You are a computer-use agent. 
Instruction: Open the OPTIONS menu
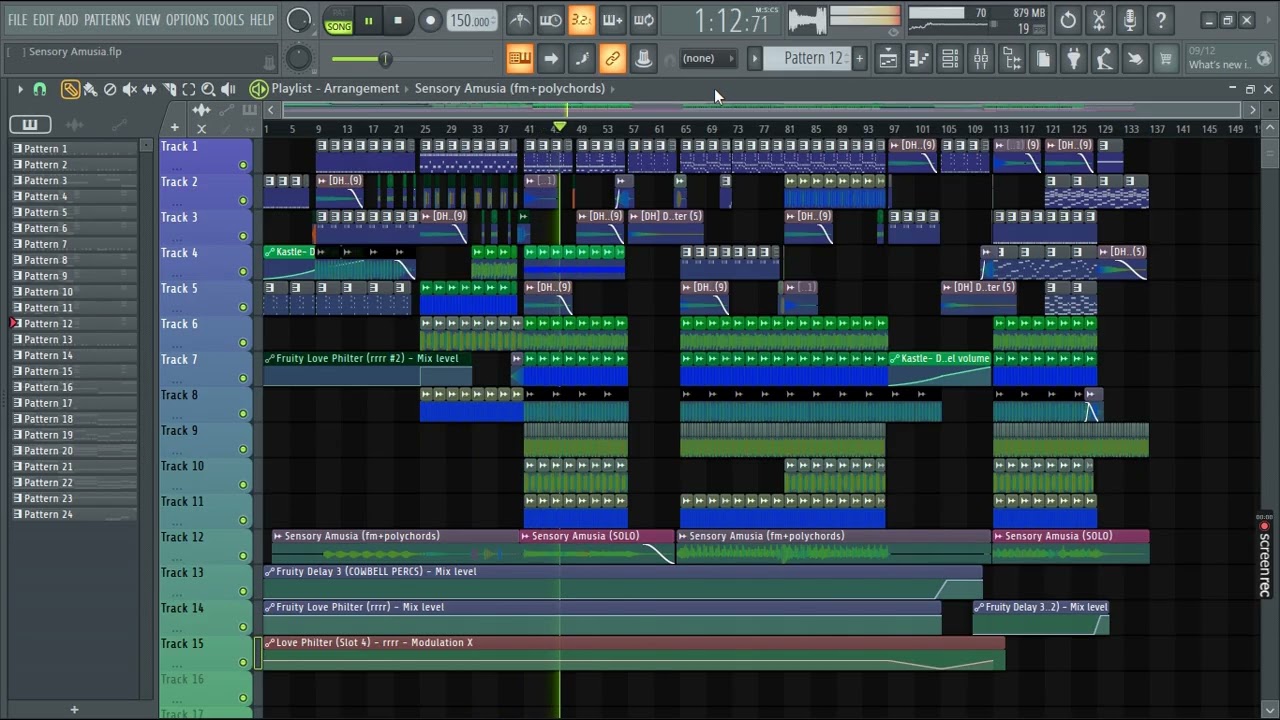click(x=187, y=20)
